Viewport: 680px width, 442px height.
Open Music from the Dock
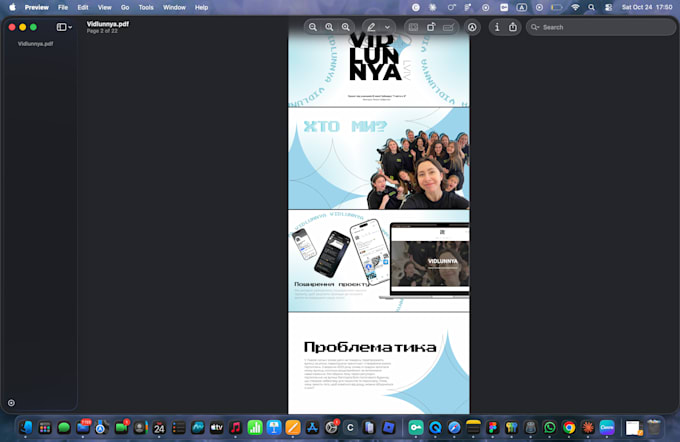[235, 428]
